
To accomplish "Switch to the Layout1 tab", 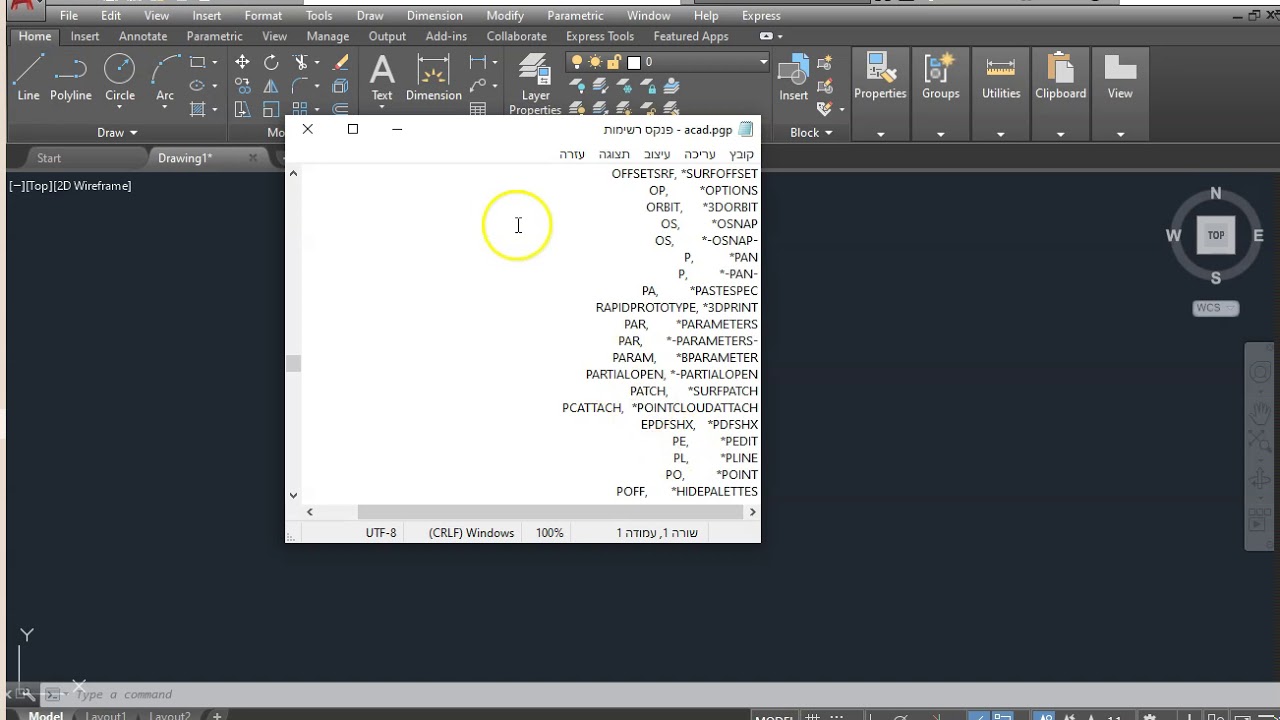I will click(105, 716).
